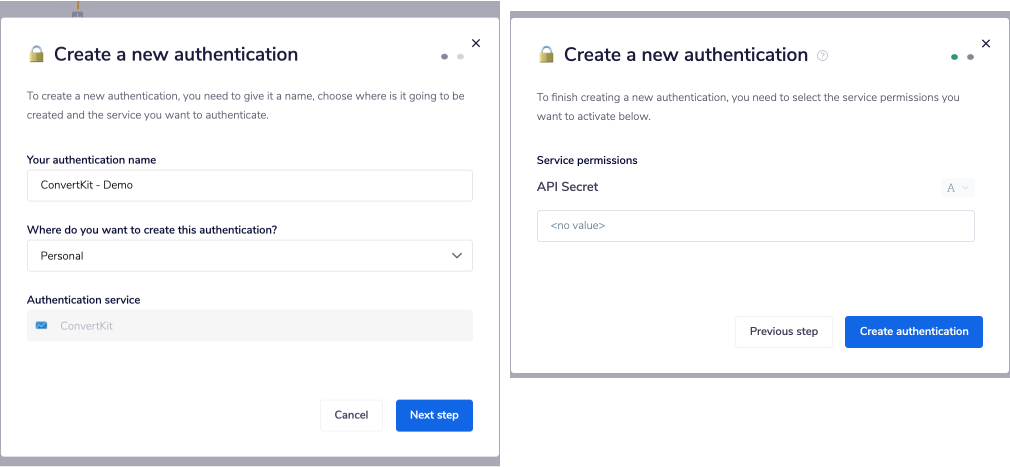Viewport: 1010px width, 467px height.
Task: Open the 'Personal' location dropdown
Action: [249, 256]
